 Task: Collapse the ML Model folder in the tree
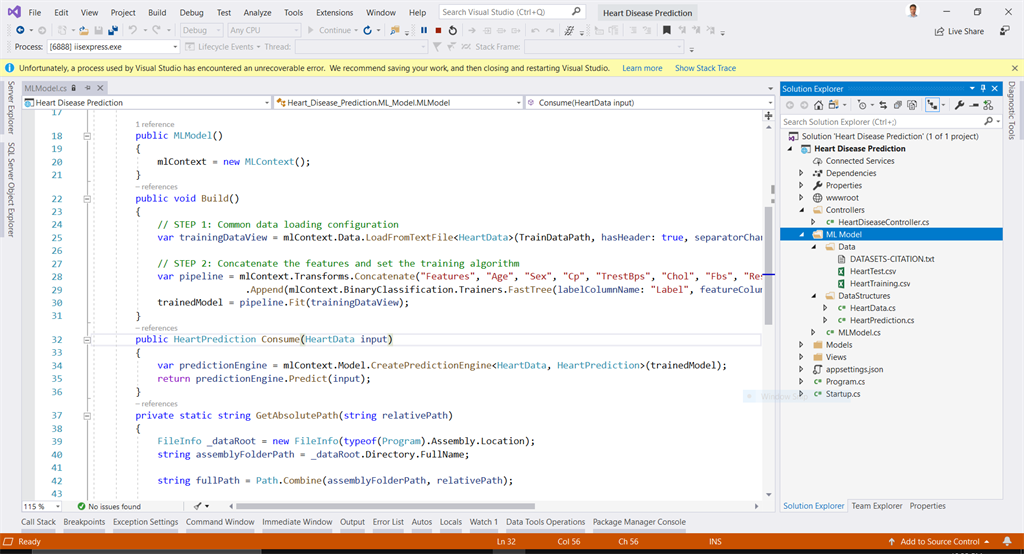tap(802, 235)
